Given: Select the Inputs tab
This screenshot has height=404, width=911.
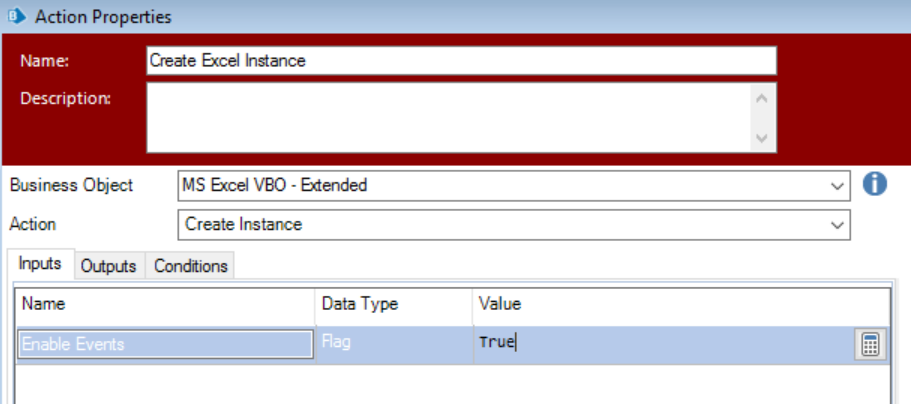Looking at the screenshot, I should (40, 264).
